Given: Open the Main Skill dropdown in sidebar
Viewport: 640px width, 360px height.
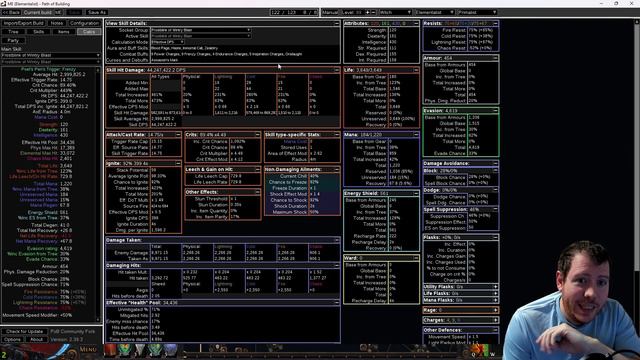Looking at the screenshot, I should 51,55.
